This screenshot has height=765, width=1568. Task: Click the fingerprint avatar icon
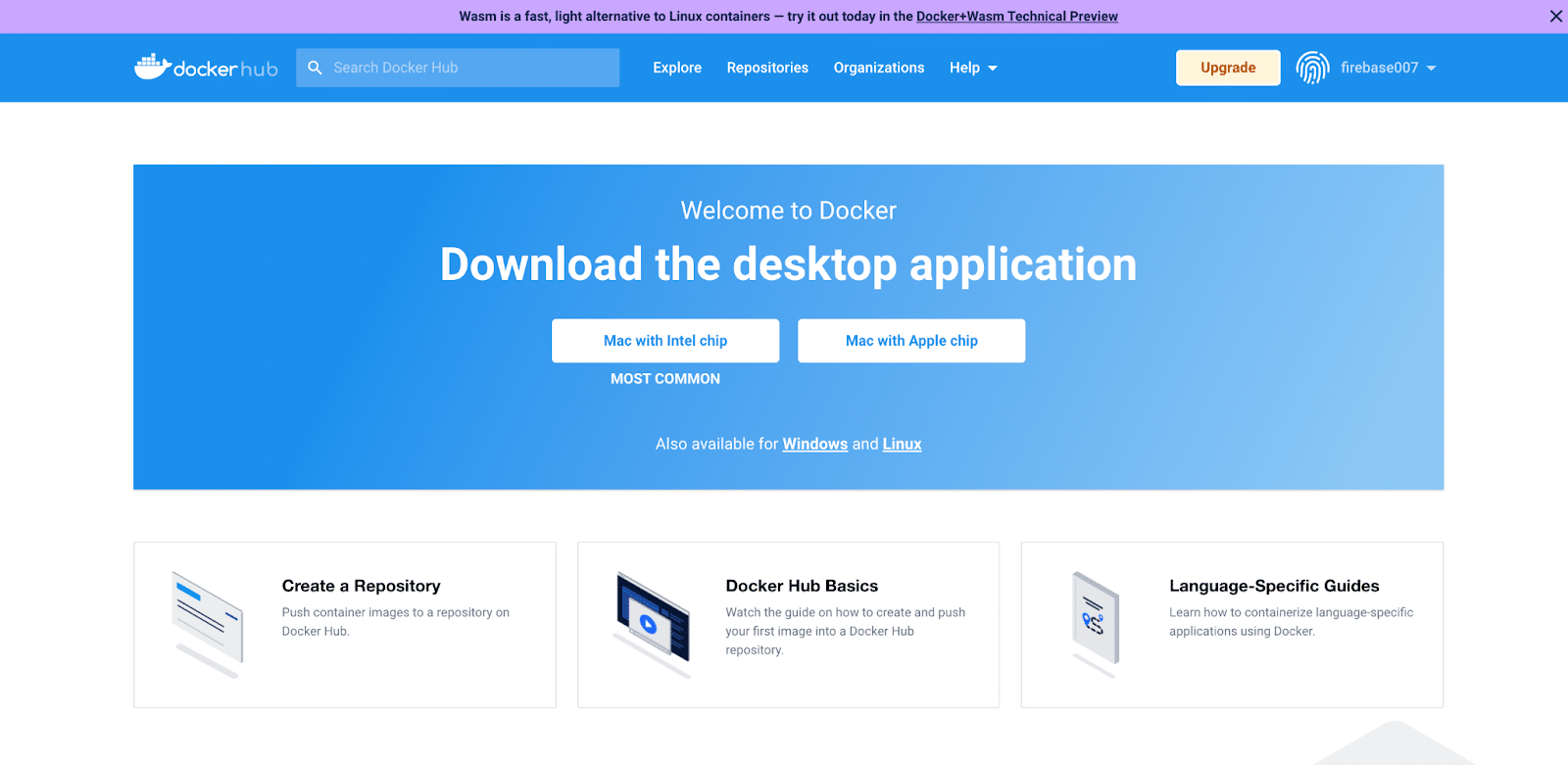pyautogui.click(x=1312, y=68)
